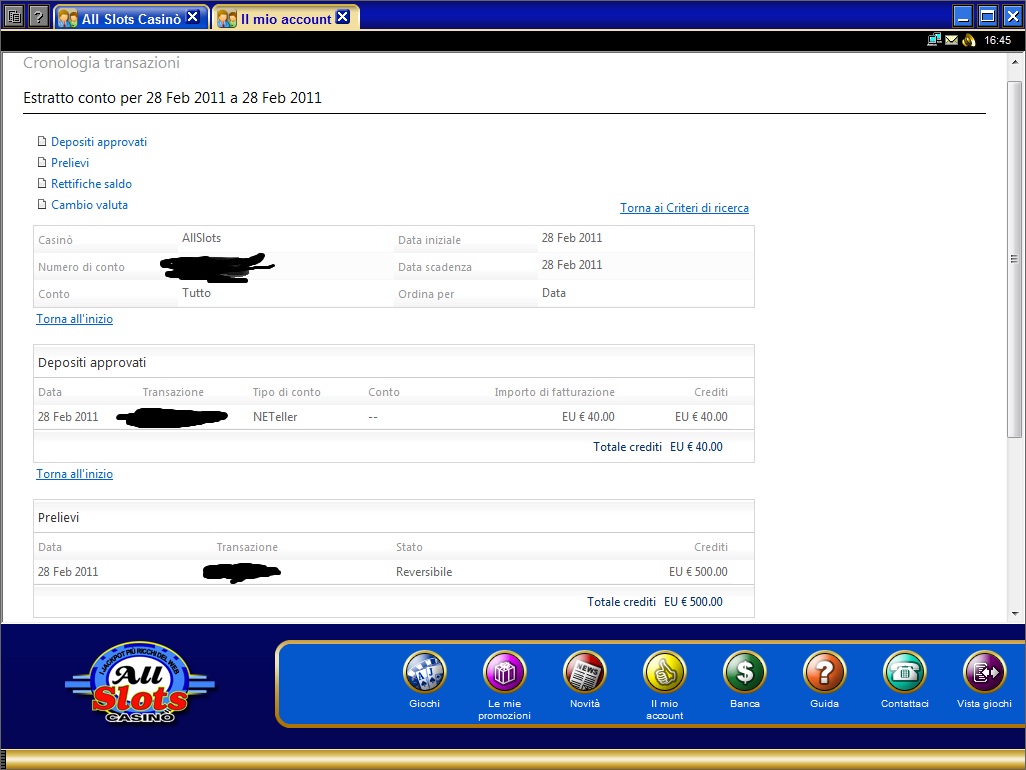Click the document icon beside Prelievi link
This screenshot has width=1026, height=770.
tap(42, 162)
